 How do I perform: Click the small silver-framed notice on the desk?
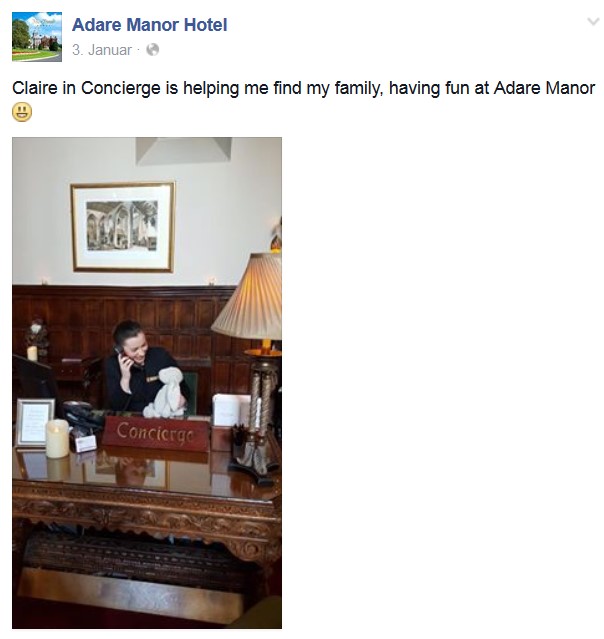click(x=35, y=422)
